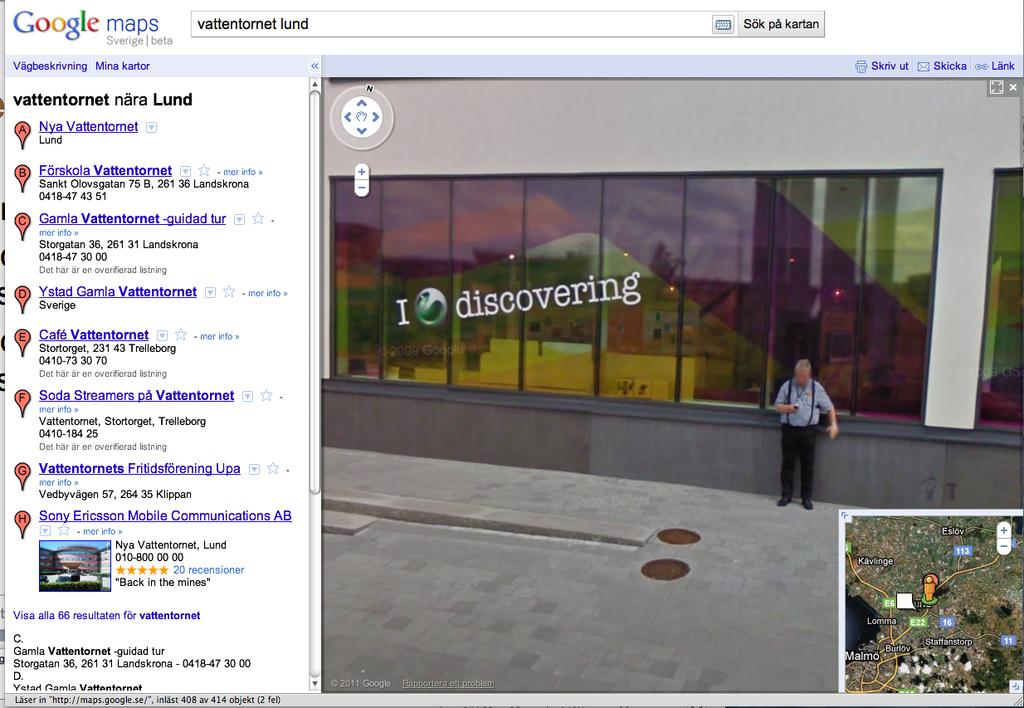The width and height of the screenshot is (1024, 708).
Task: Choose Skriv ut to print
Action: click(889, 66)
